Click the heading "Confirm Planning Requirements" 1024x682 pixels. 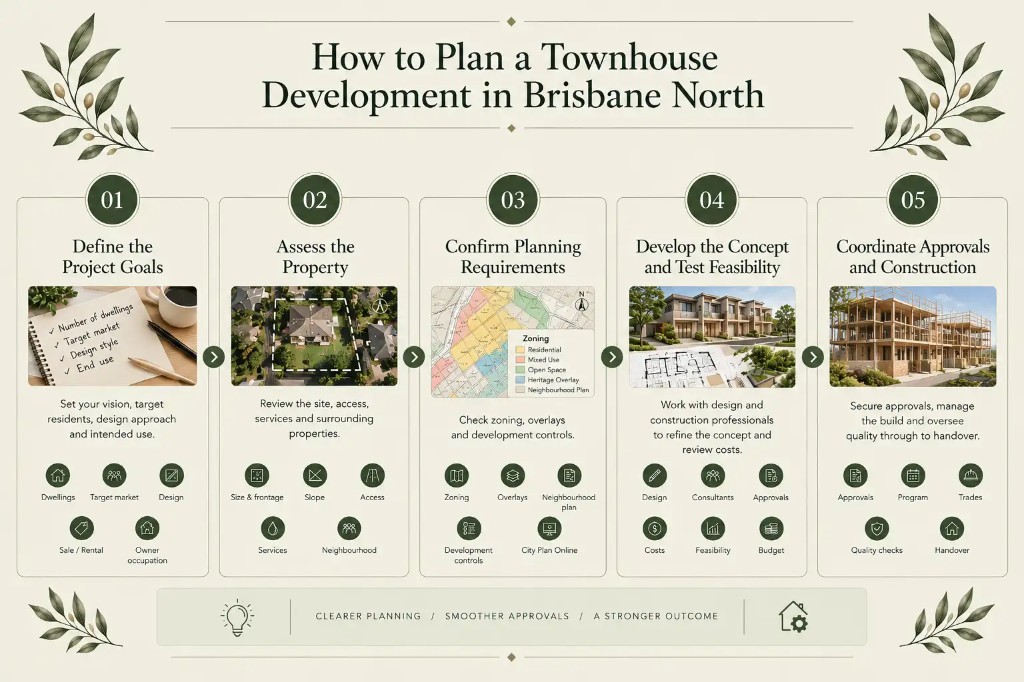pos(513,256)
